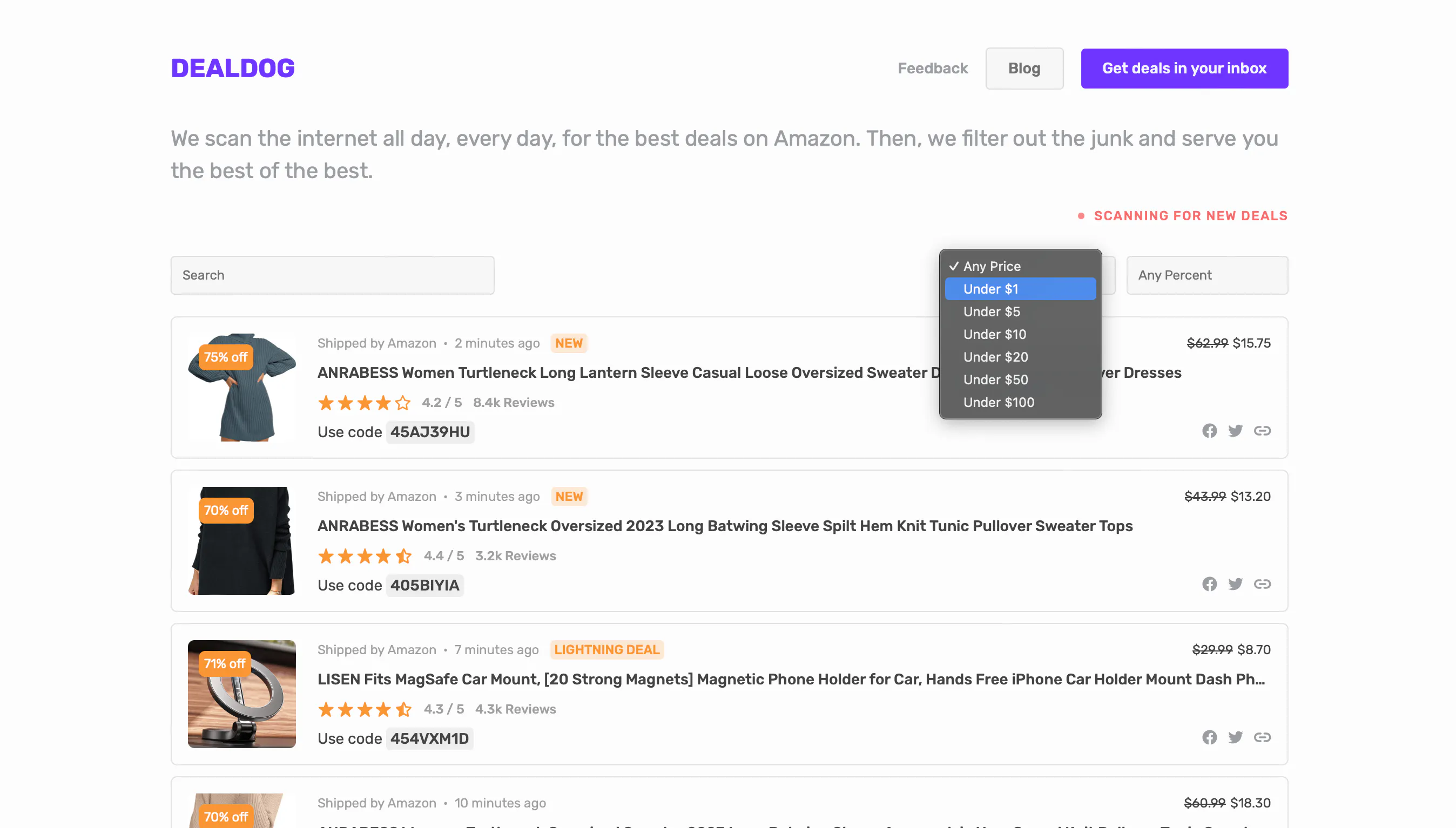Tweet the LISEN MagSafe Car Mount deal
The width and height of the screenshot is (1456, 828).
click(1235, 737)
